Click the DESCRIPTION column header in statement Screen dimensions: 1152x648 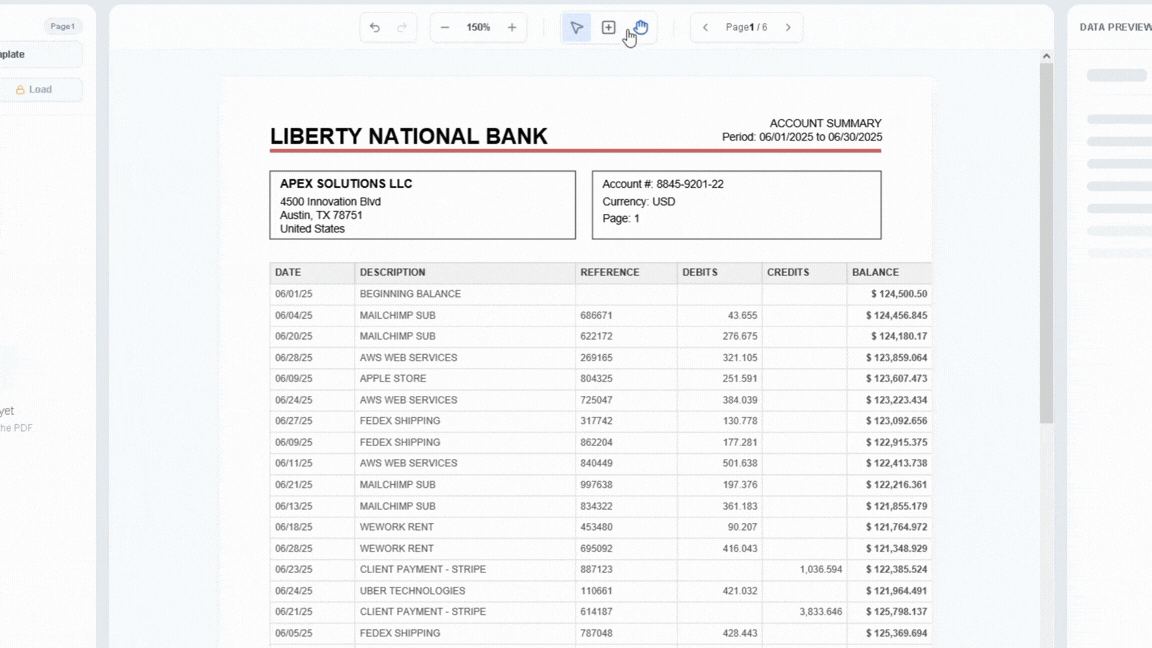393,272
